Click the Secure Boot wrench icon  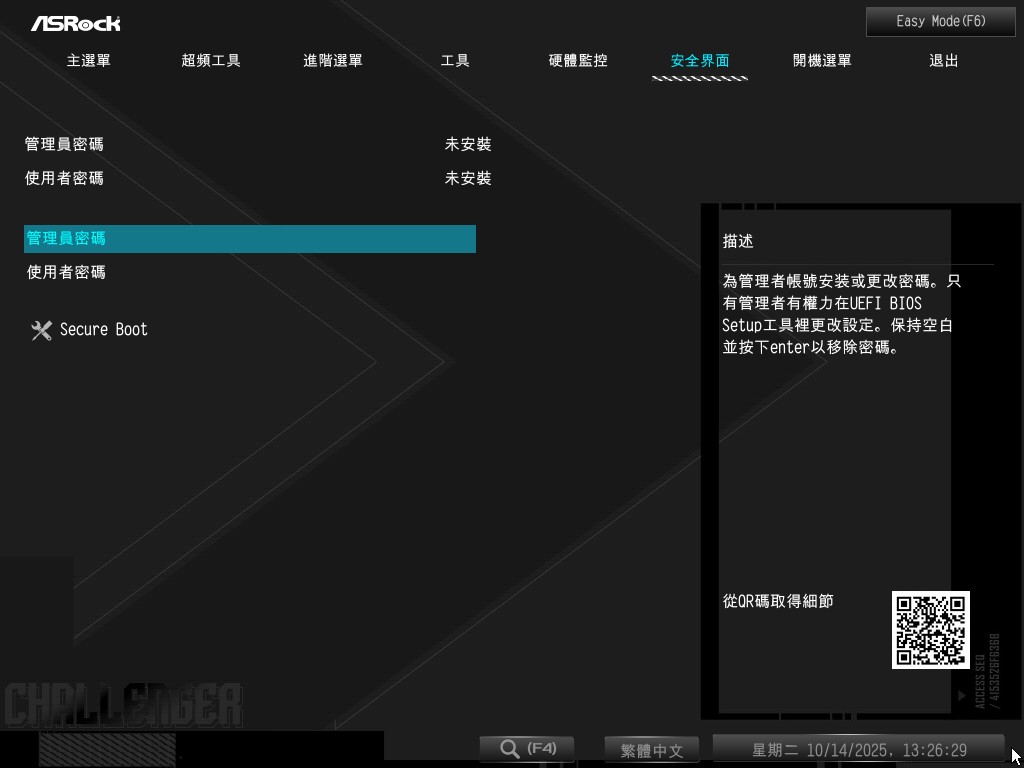(x=41, y=330)
